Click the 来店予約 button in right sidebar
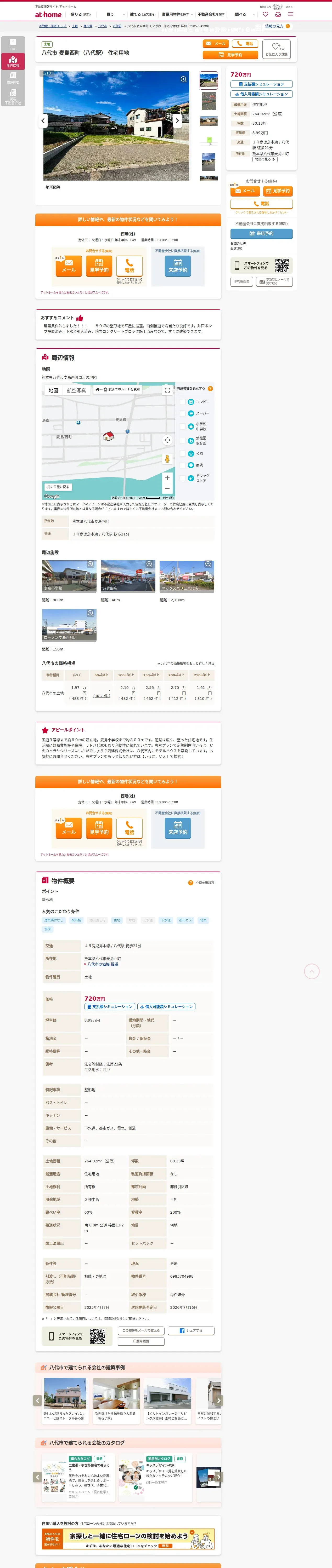Screen dimensions: 332x1568 coord(261,234)
